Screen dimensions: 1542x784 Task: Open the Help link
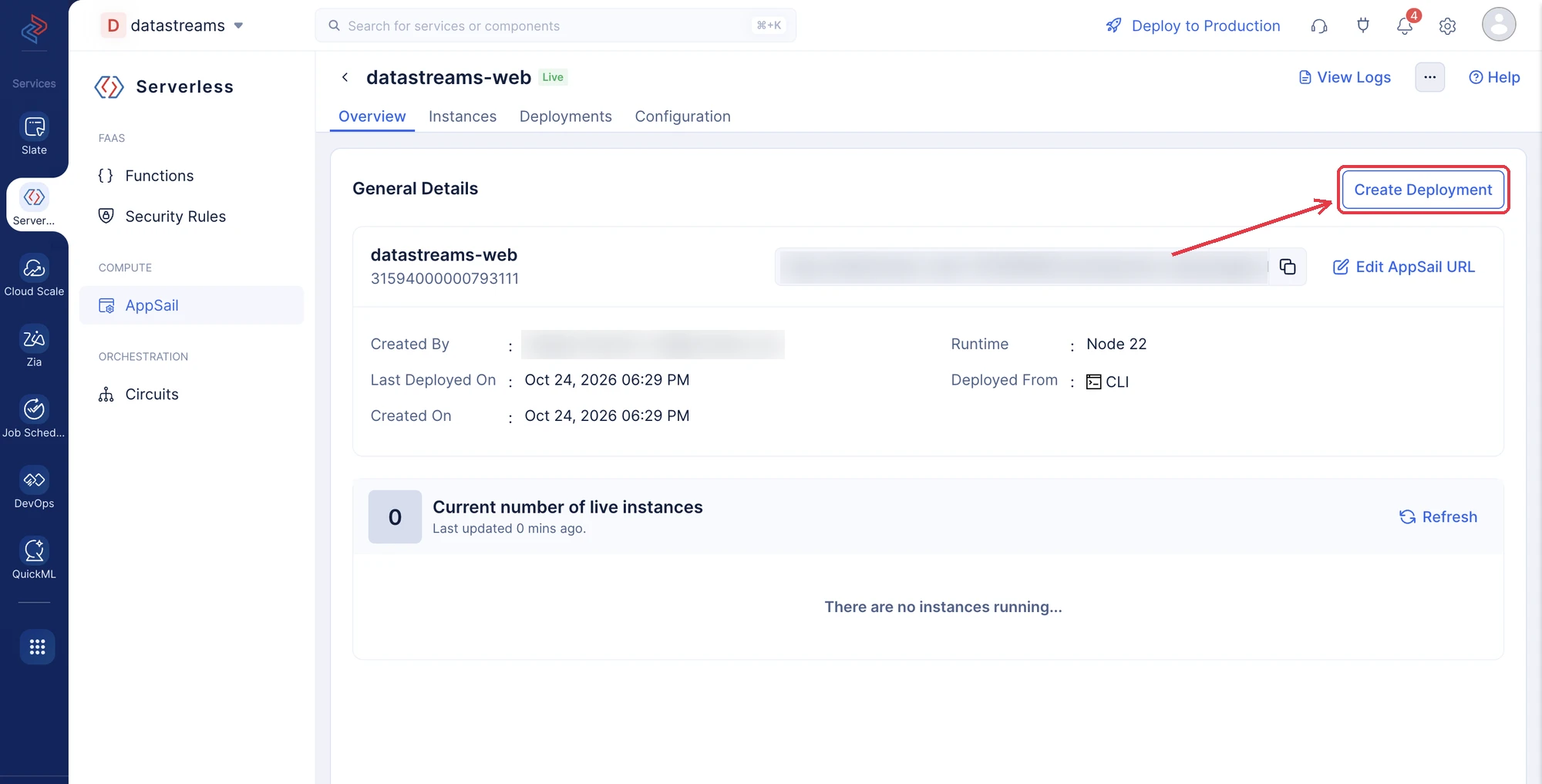(1494, 77)
